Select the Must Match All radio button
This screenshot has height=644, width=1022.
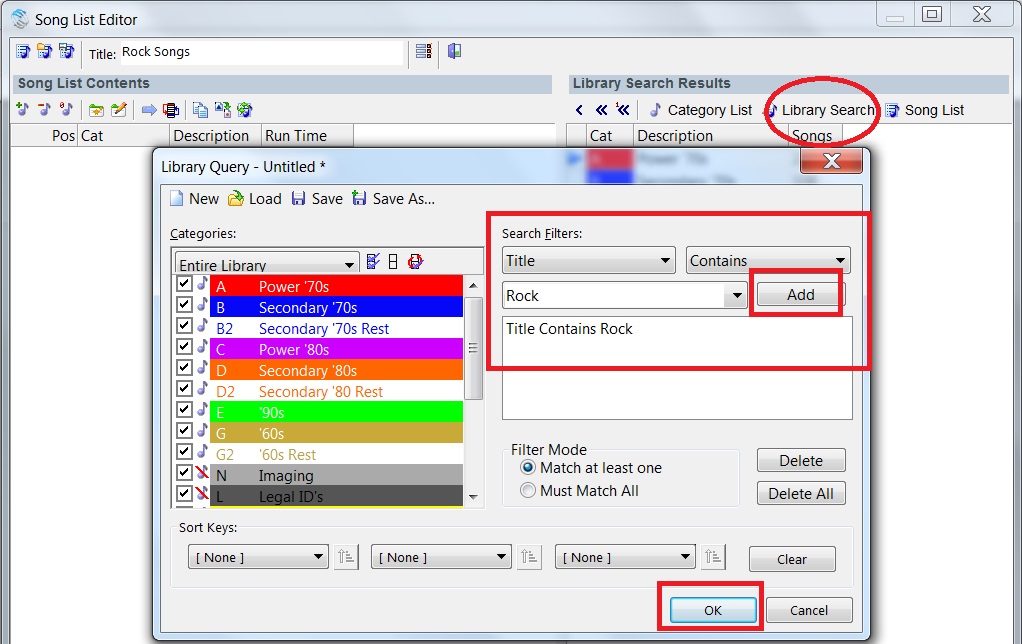529,491
